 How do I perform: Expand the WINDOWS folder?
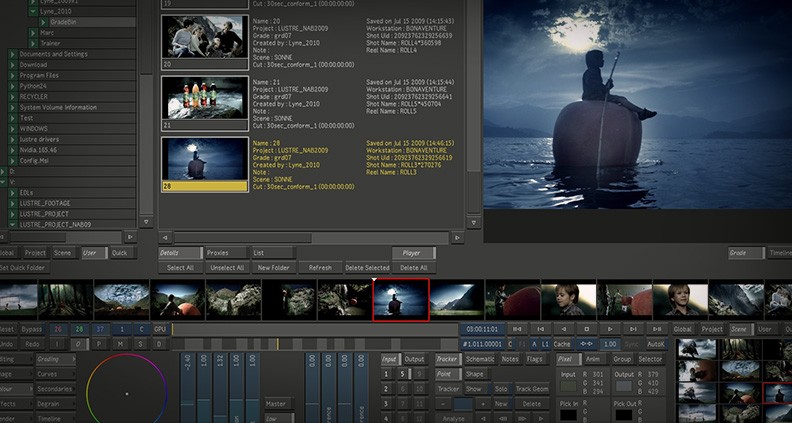click(x=13, y=129)
